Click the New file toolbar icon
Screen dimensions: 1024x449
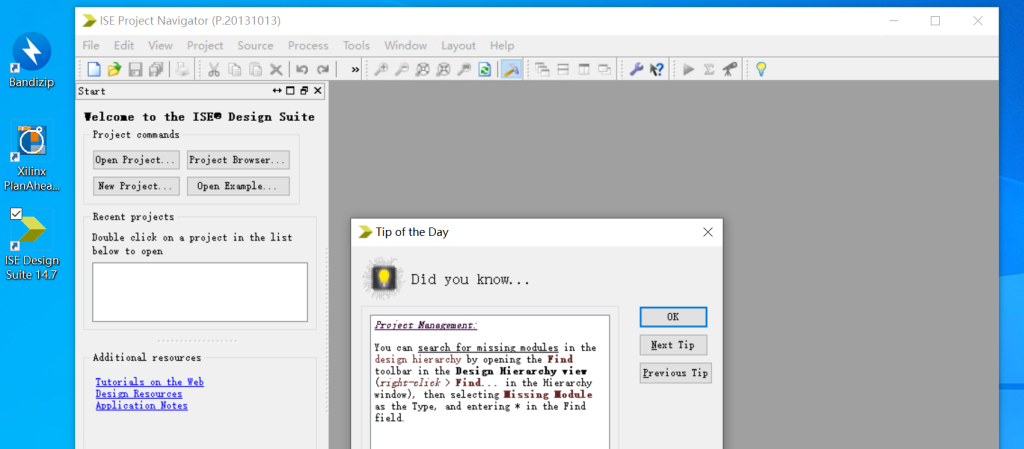[x=94, y=69]
